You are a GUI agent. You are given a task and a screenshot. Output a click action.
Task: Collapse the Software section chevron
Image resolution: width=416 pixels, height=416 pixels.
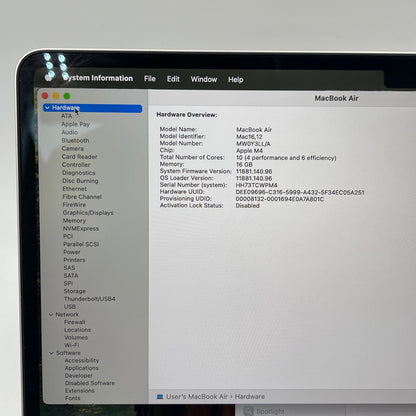[x=51, y=353]
